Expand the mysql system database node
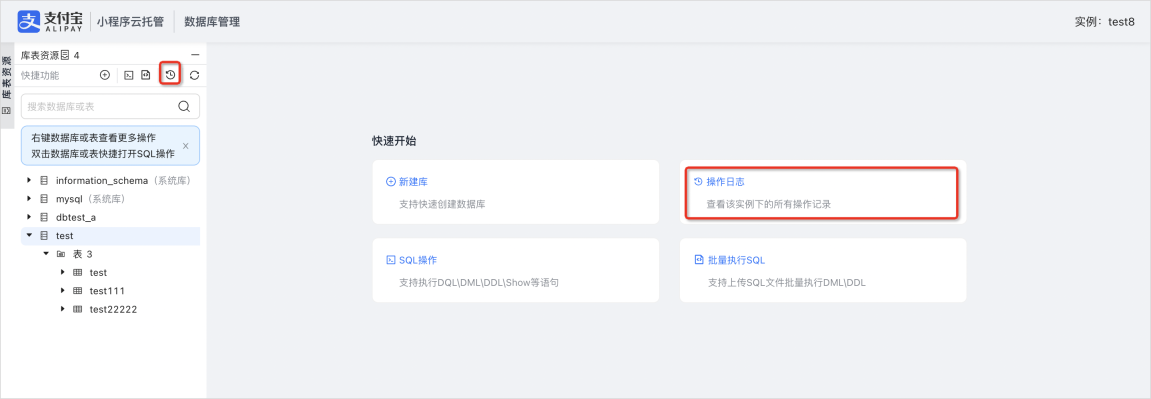 click(x=29, y=199)
